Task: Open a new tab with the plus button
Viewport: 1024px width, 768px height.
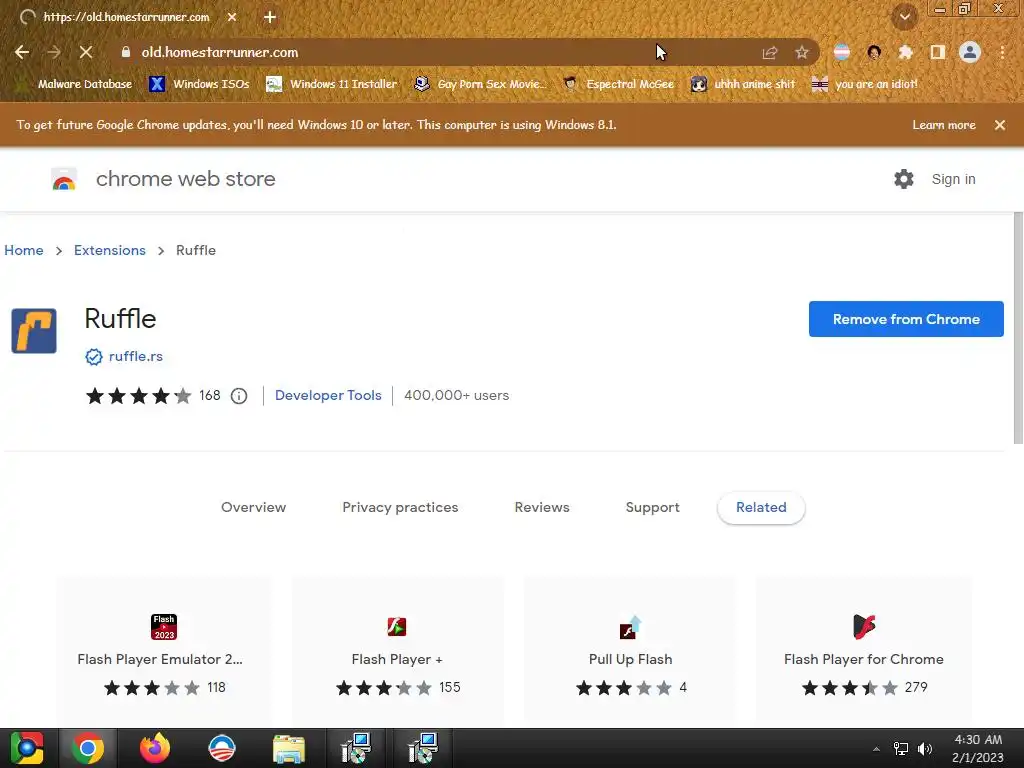Action: pyautogui.click(x=270, y=17)
